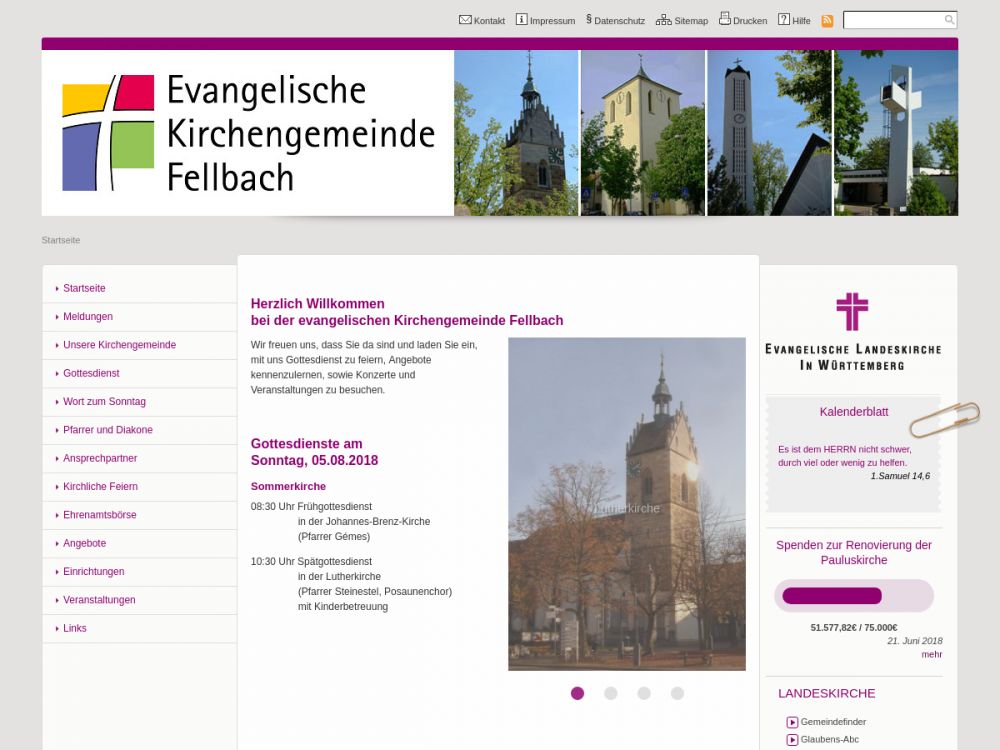1000x750 pixels.
Task: Select the fourth slideshow dot
Action: pyautogui.click(x=677, y=693)
